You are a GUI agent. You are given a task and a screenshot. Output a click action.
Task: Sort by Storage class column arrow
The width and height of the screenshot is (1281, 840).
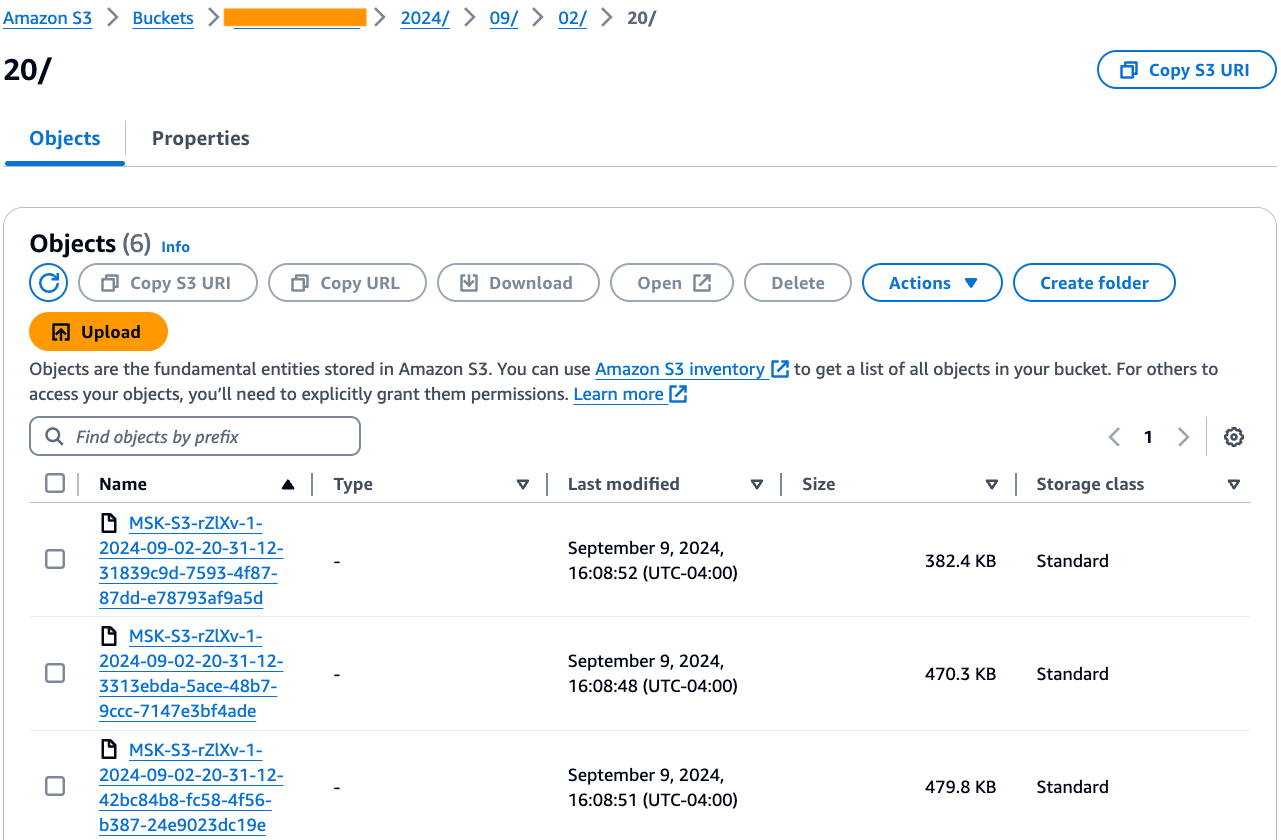(1233, 484)
